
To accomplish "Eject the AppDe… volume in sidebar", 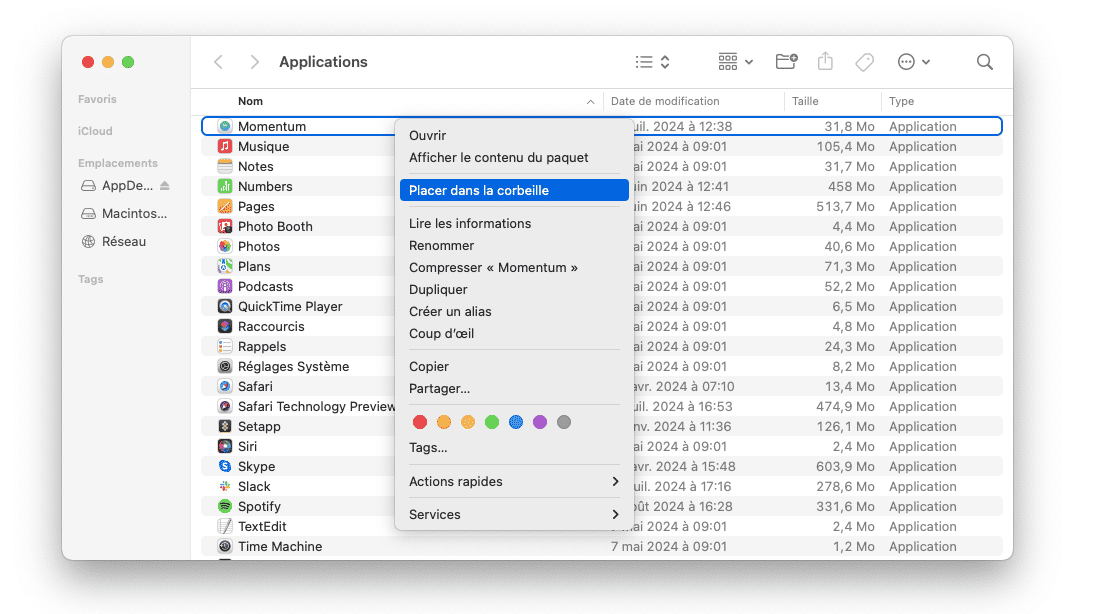I will [x=165, y=186].
